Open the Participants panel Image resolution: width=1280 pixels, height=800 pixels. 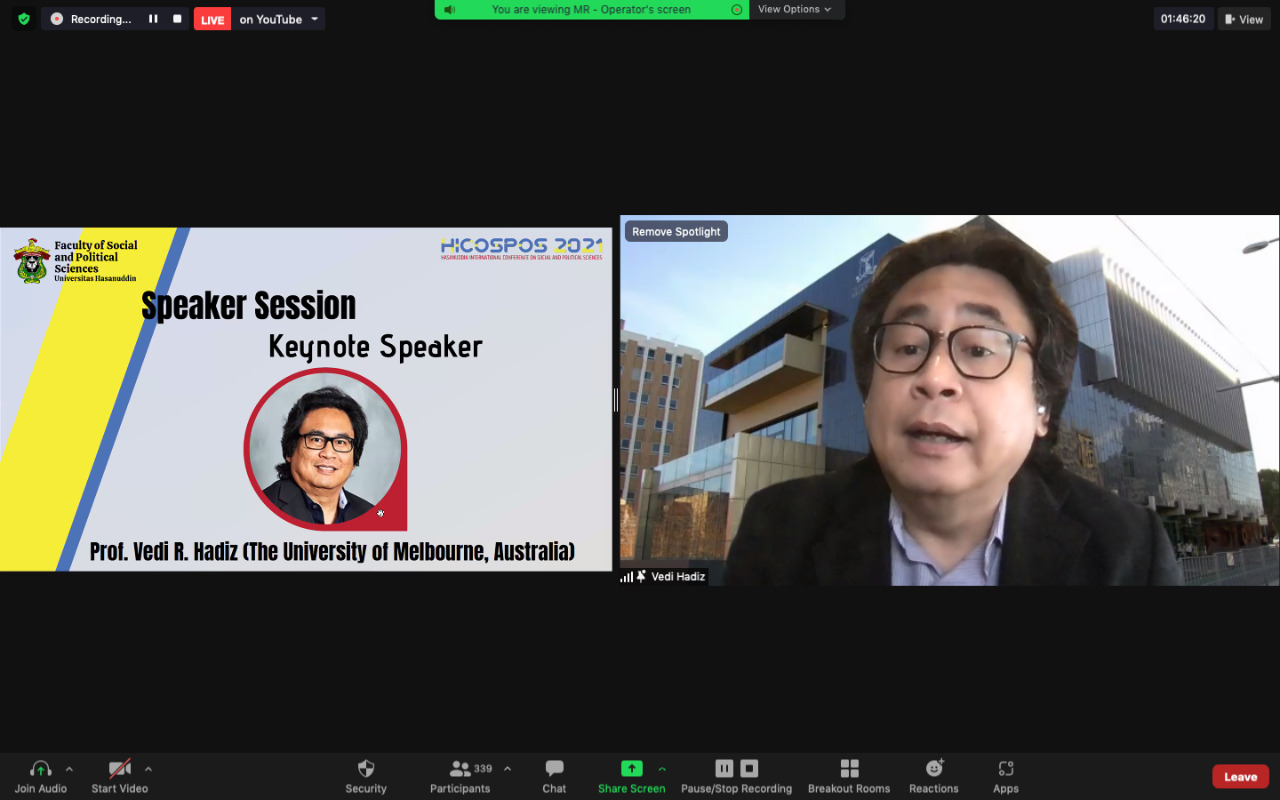(460, 769)
